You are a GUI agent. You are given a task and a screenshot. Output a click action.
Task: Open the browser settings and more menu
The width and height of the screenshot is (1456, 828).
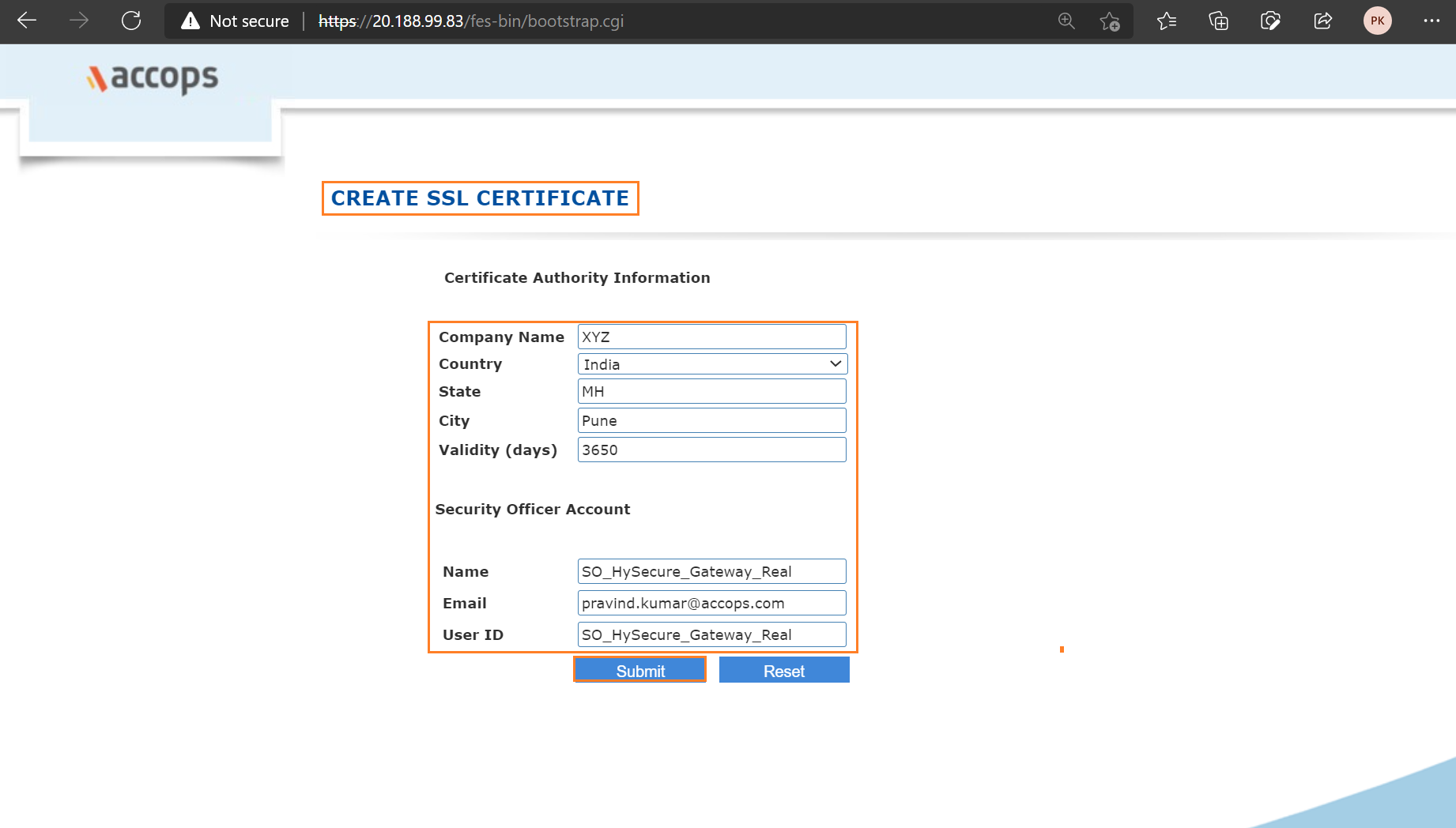pos(1431,21)
